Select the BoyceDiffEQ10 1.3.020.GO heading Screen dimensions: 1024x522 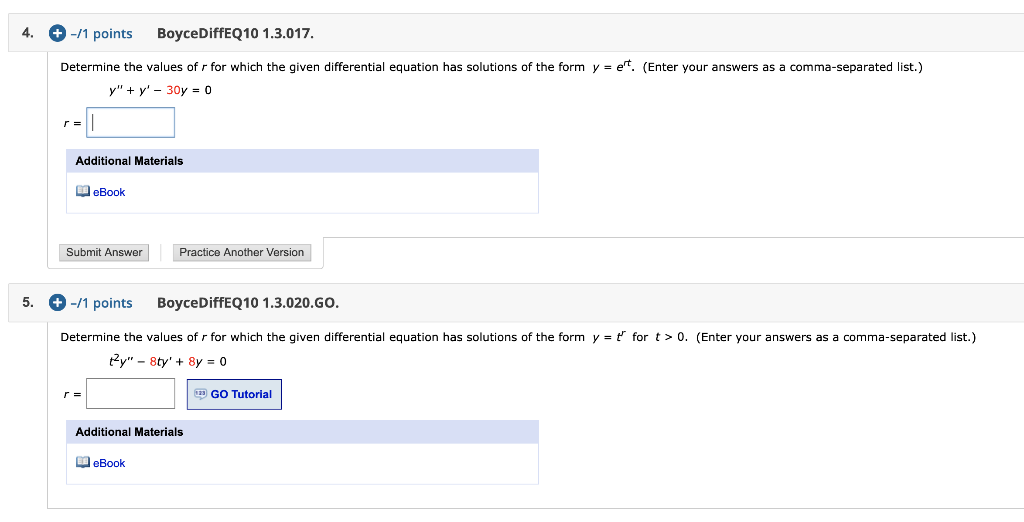click(x=248, y=302)
